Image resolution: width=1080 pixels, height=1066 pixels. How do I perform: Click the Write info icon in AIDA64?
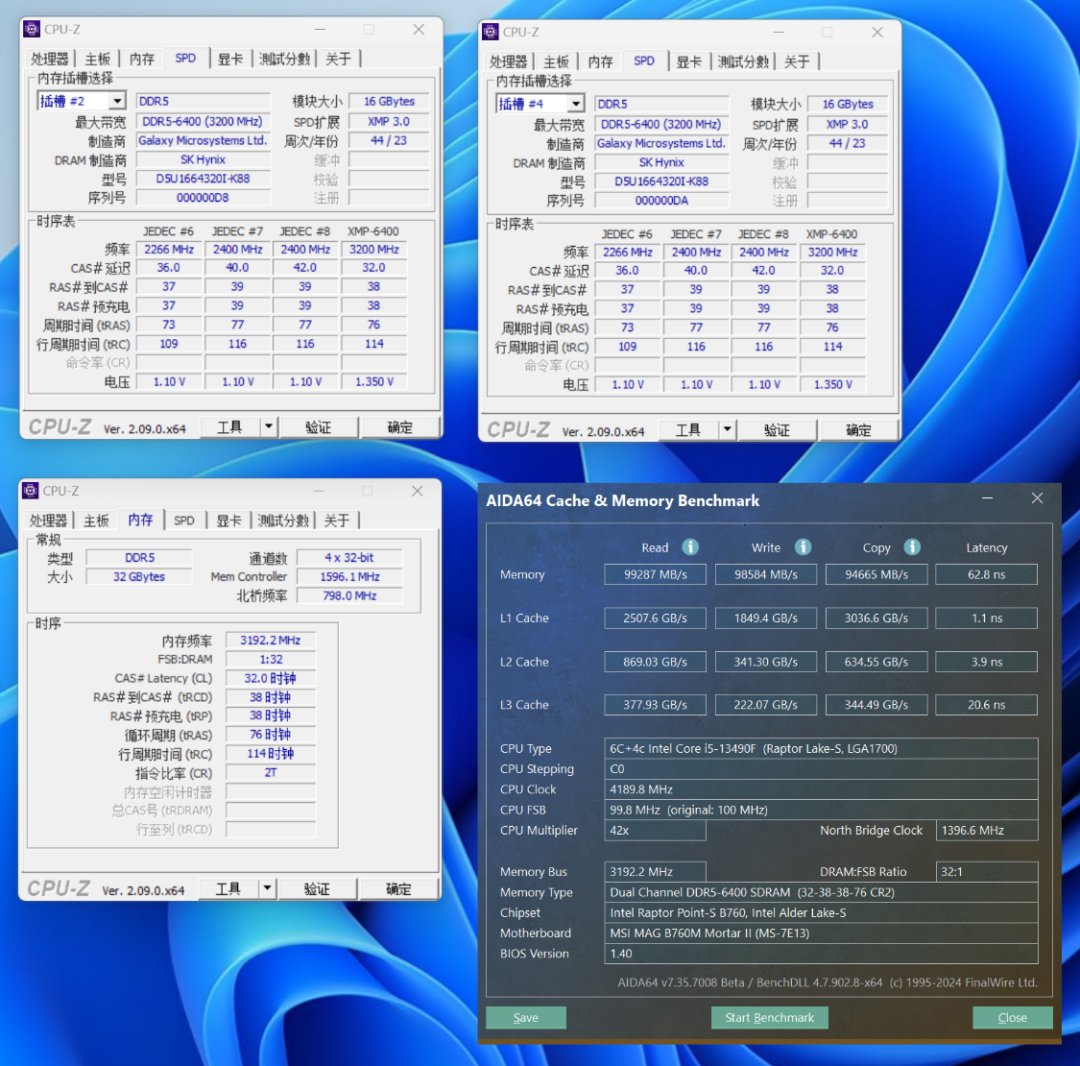[802, 547]
